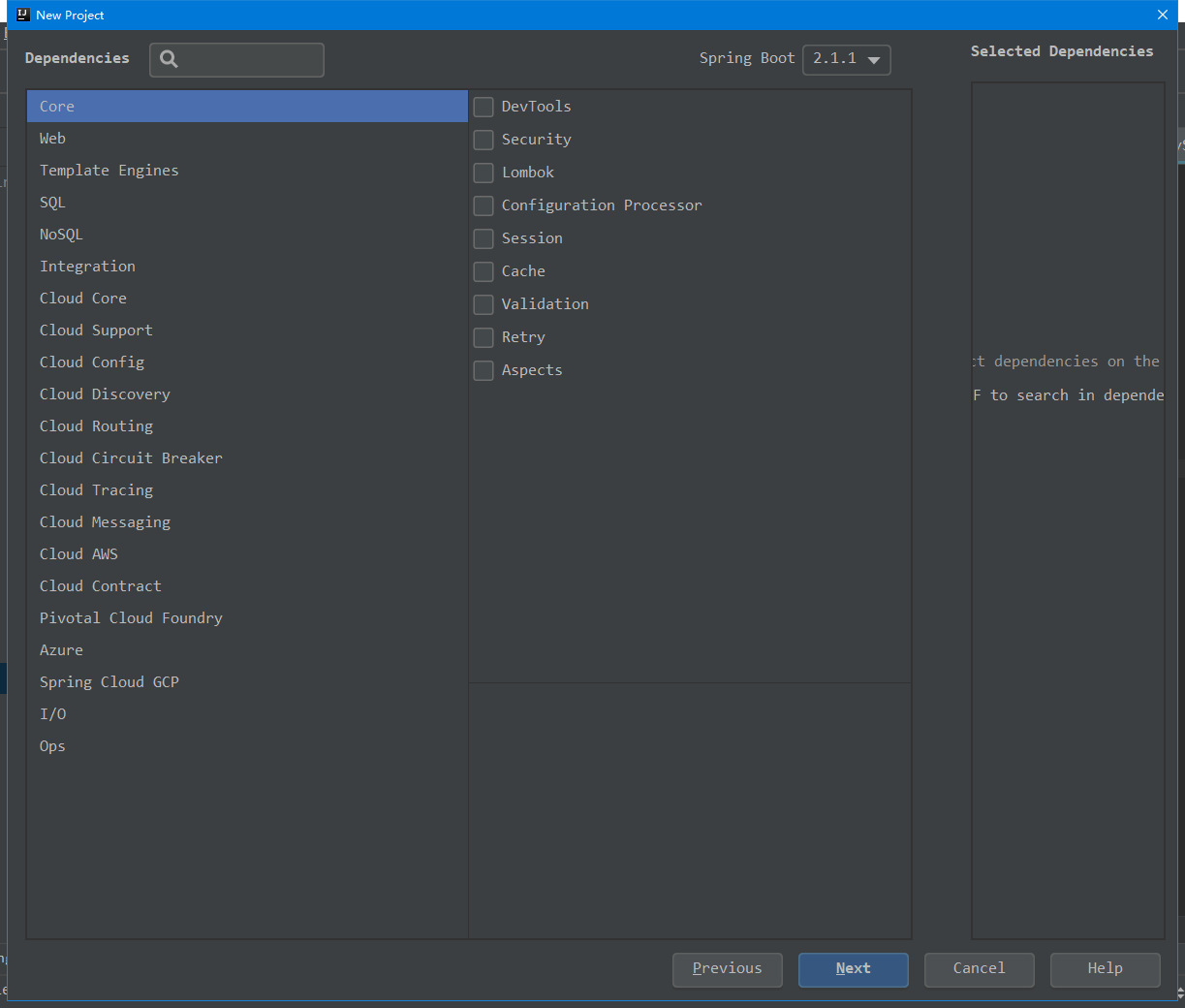The width and height of the screenshot is (1185, 1008).
Task: Choose the Ops category
Action: pos(247,746)
